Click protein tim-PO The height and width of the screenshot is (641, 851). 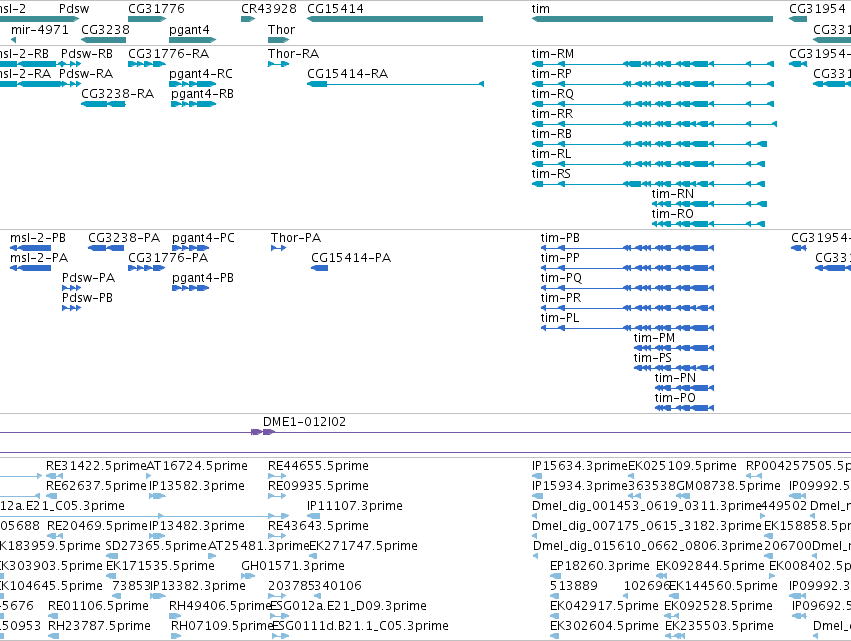684,408
